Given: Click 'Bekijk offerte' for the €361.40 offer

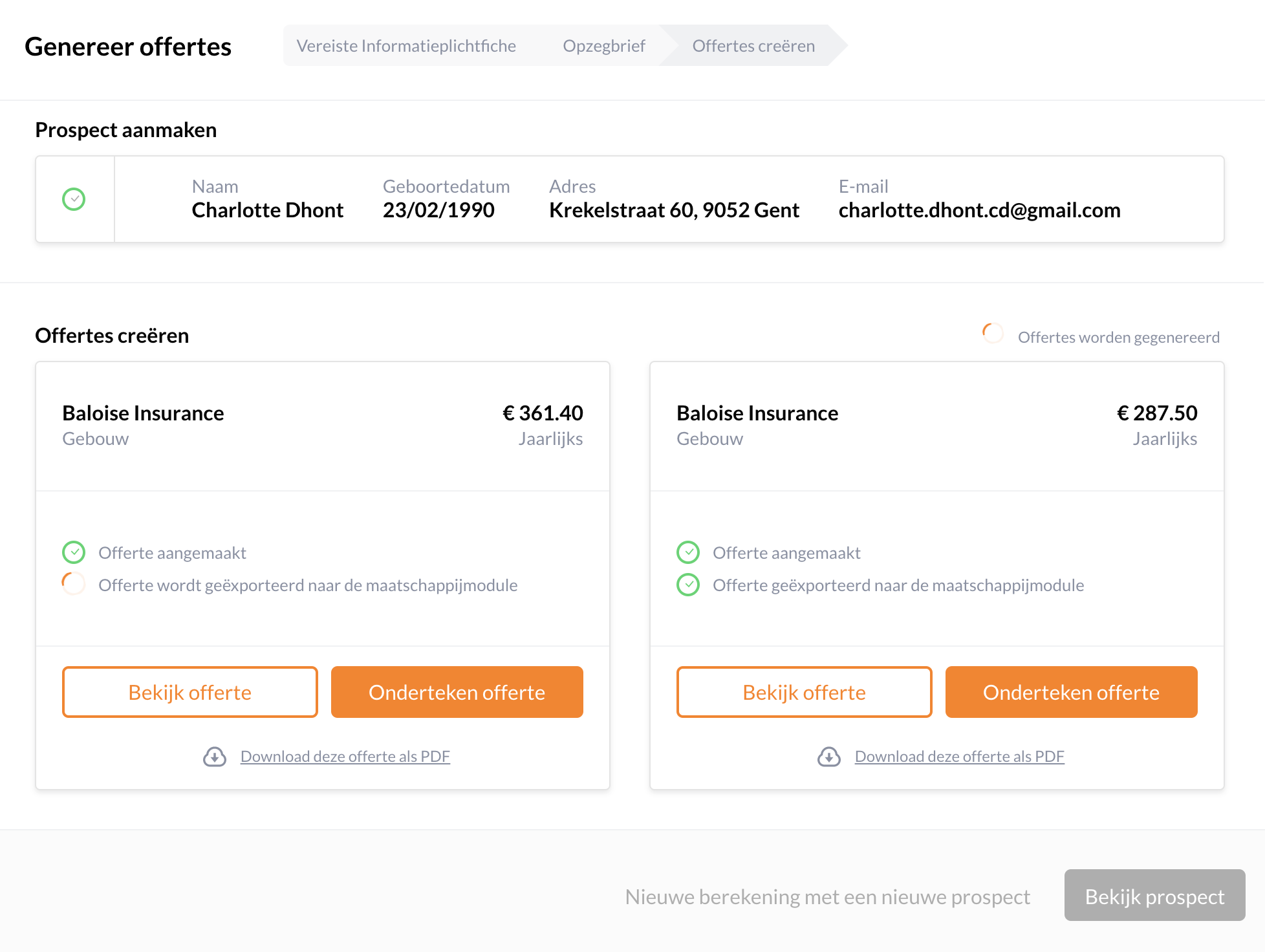Looking at the screenshot, I should point(190,692).
